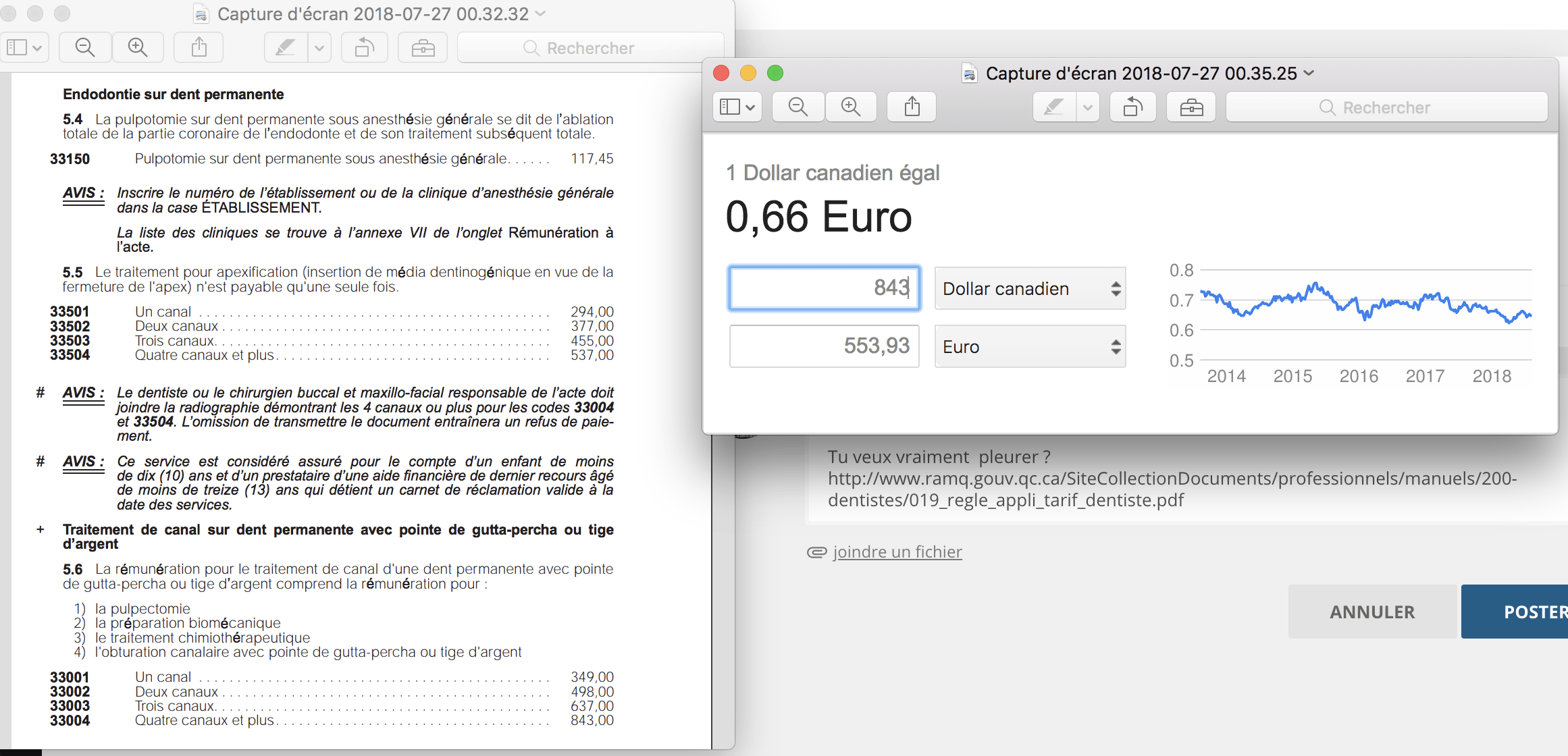Open markup toolbox in front Preview window
This screenshot has width=1568, height=756.
1191,107
